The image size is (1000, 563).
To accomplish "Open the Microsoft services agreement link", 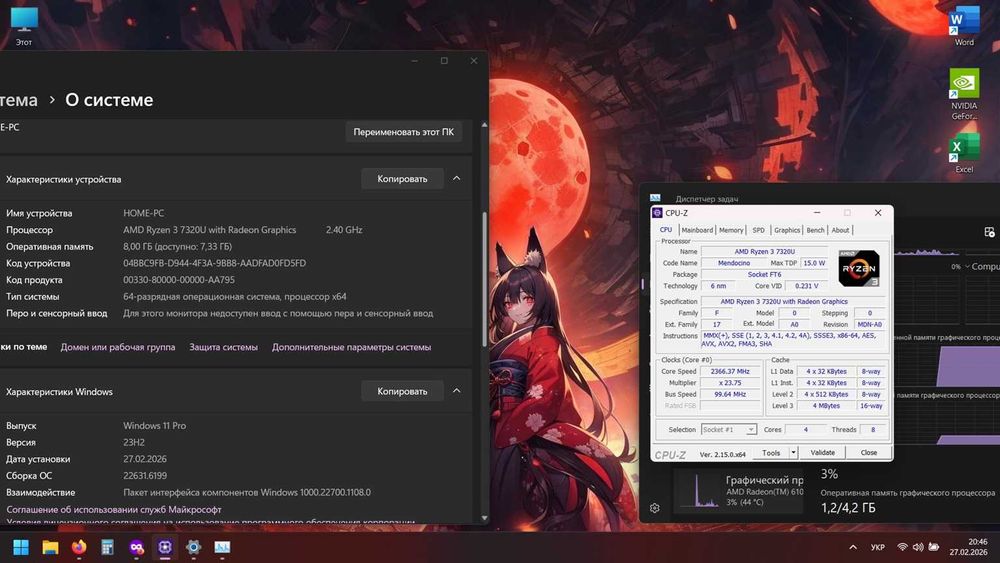I will point(114,509).
